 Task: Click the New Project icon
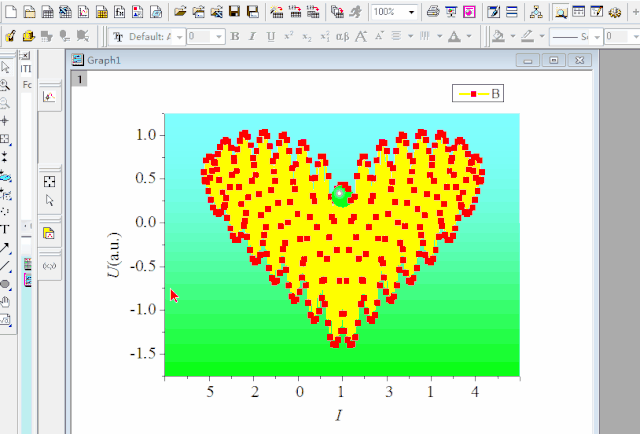point(9,12)
